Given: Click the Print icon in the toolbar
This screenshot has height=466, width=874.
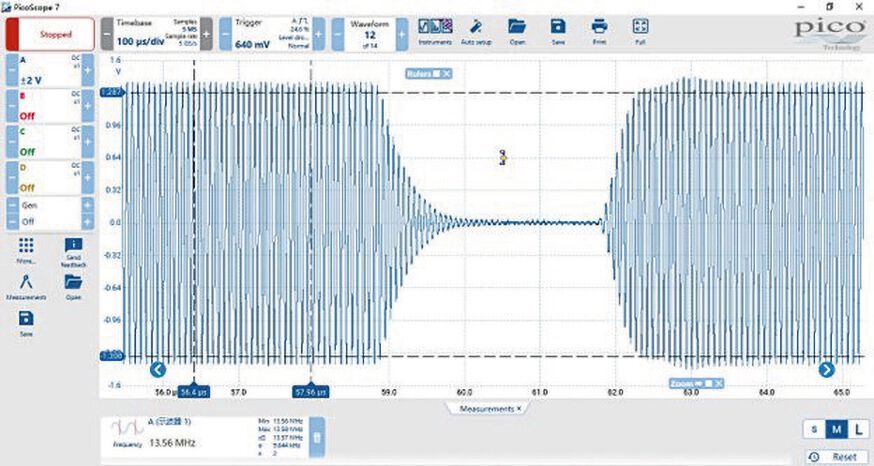Looking at the screenshot, I should [599, 29].
